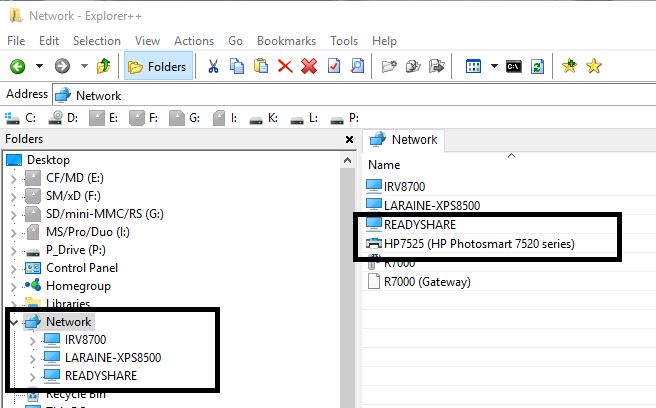Open the File menu

(x=16, y=41)
